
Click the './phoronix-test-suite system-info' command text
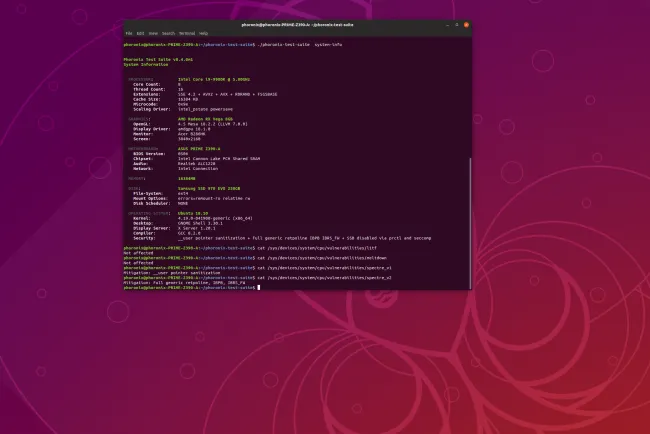(x=300, y=44)
